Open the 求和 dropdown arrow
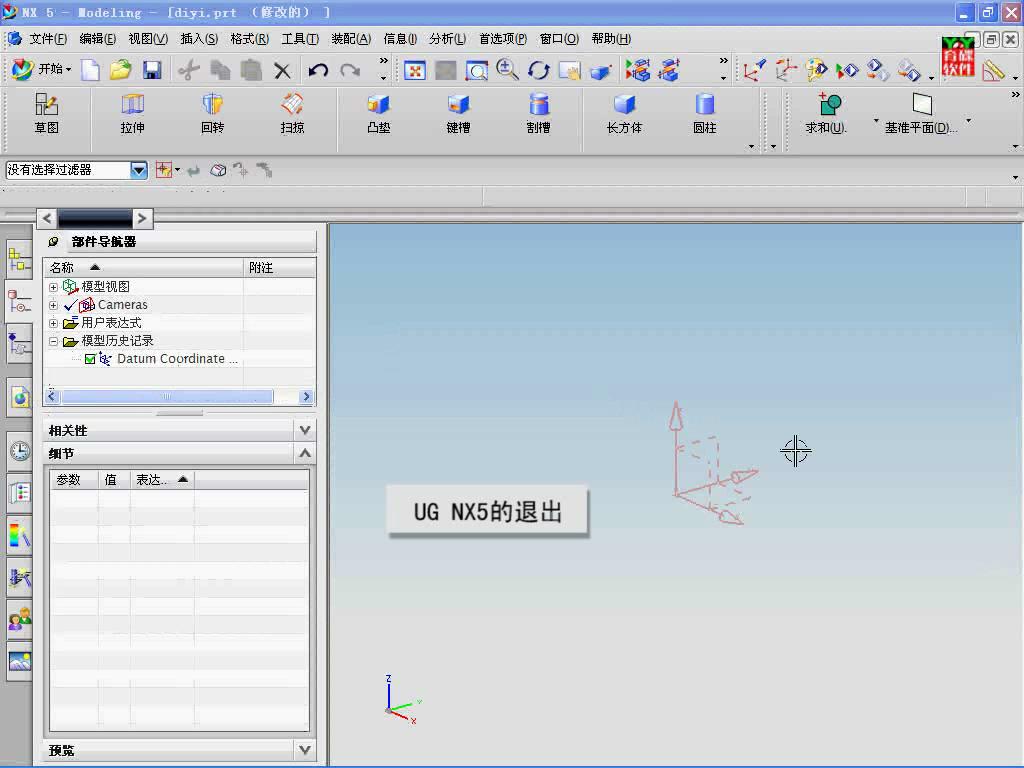Screen dimensions: 1024x768 pyautogui.click(x=876, y=121)
